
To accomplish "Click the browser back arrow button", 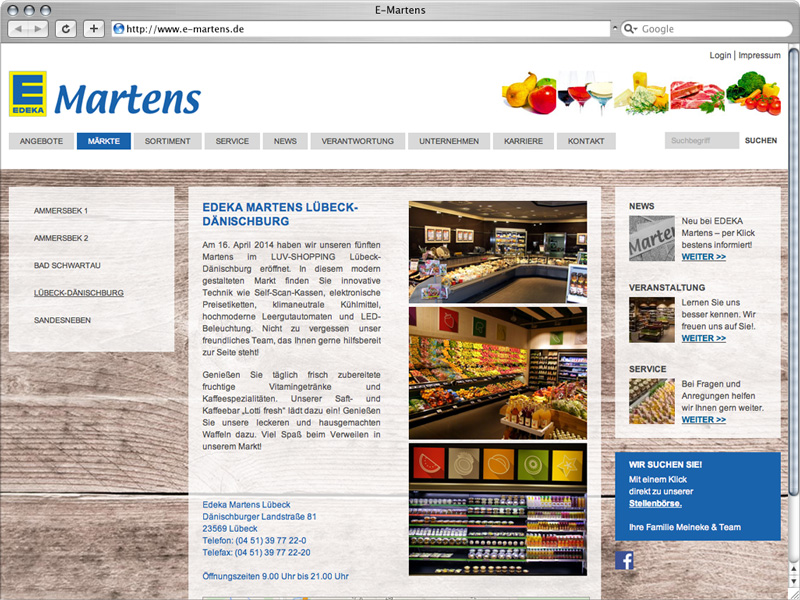I will pos(18,29).
